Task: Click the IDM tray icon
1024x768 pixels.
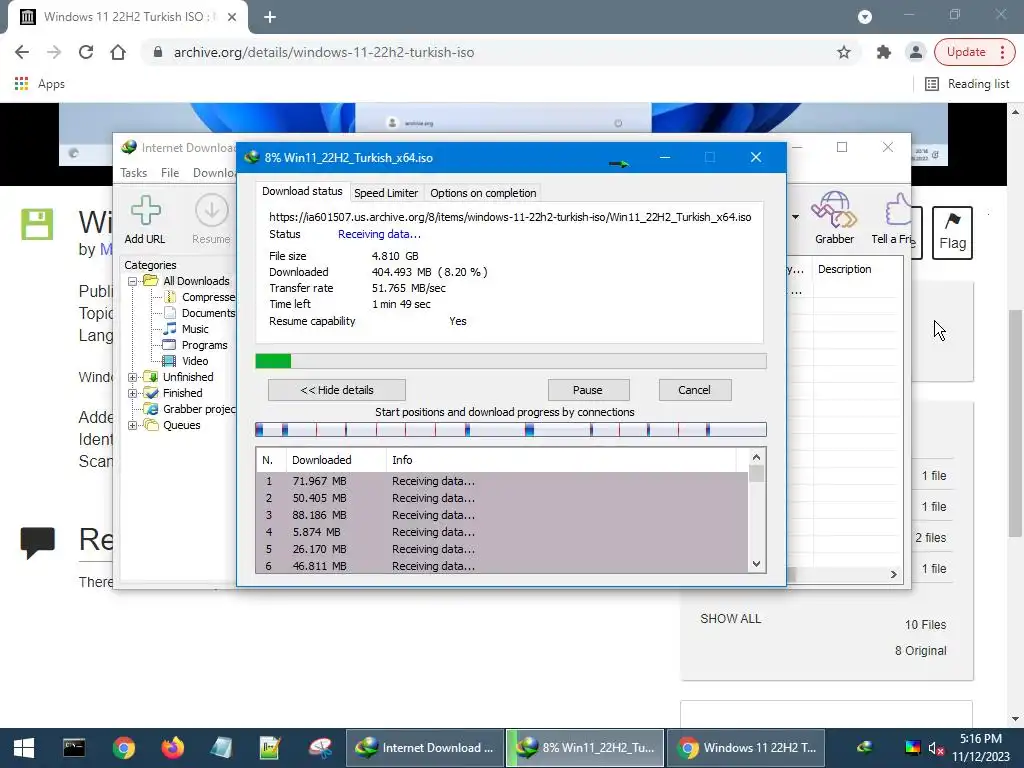Action: click(x=865, y=748)
